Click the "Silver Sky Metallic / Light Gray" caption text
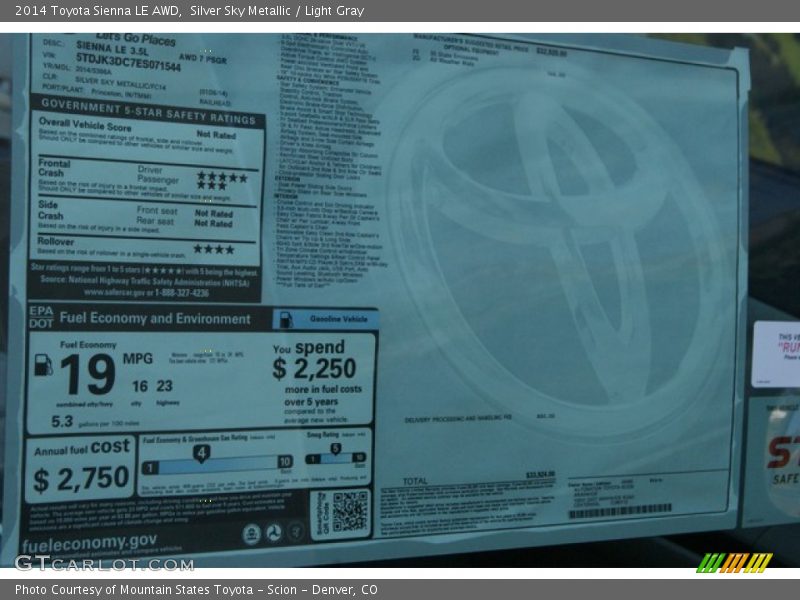This screenshot has height=600, width=800. click(277, 11)
